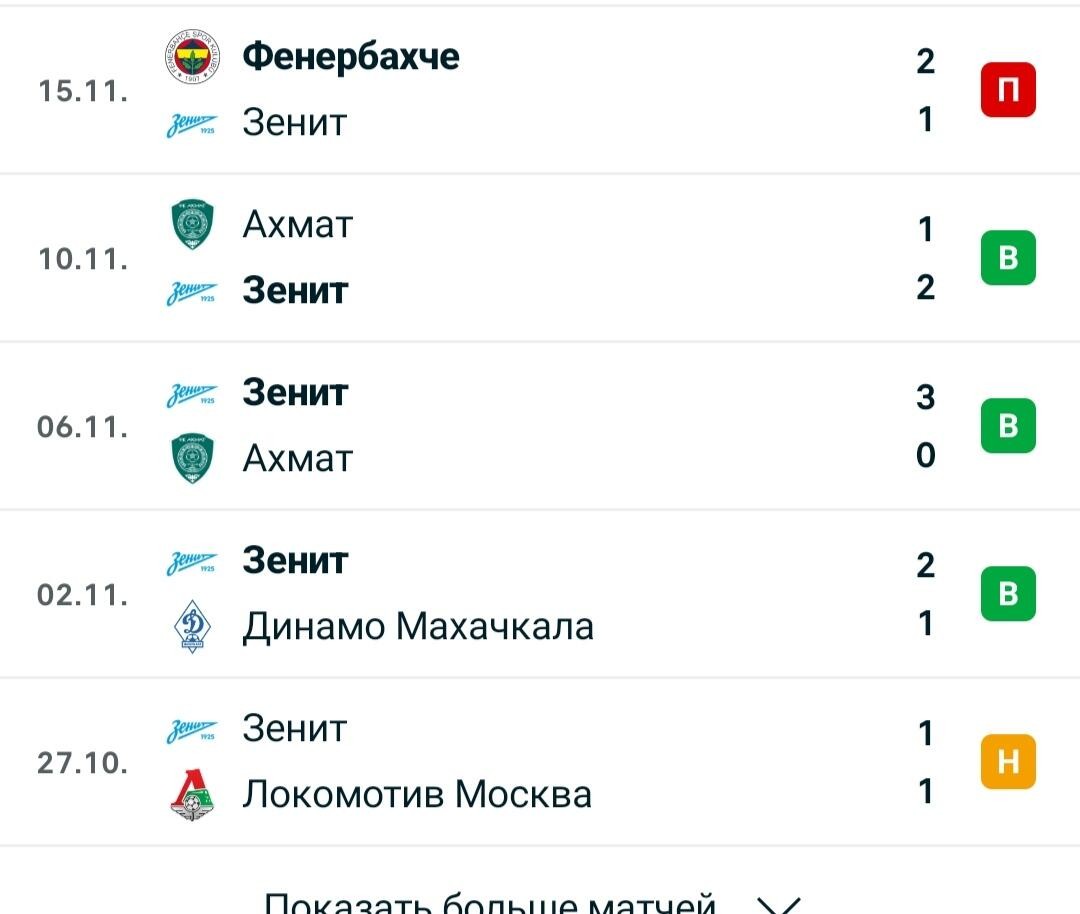The width and height of the screenshot is (1080, 914).
Task: Select Zenit logo in 06.11 match
Action: 192,395
